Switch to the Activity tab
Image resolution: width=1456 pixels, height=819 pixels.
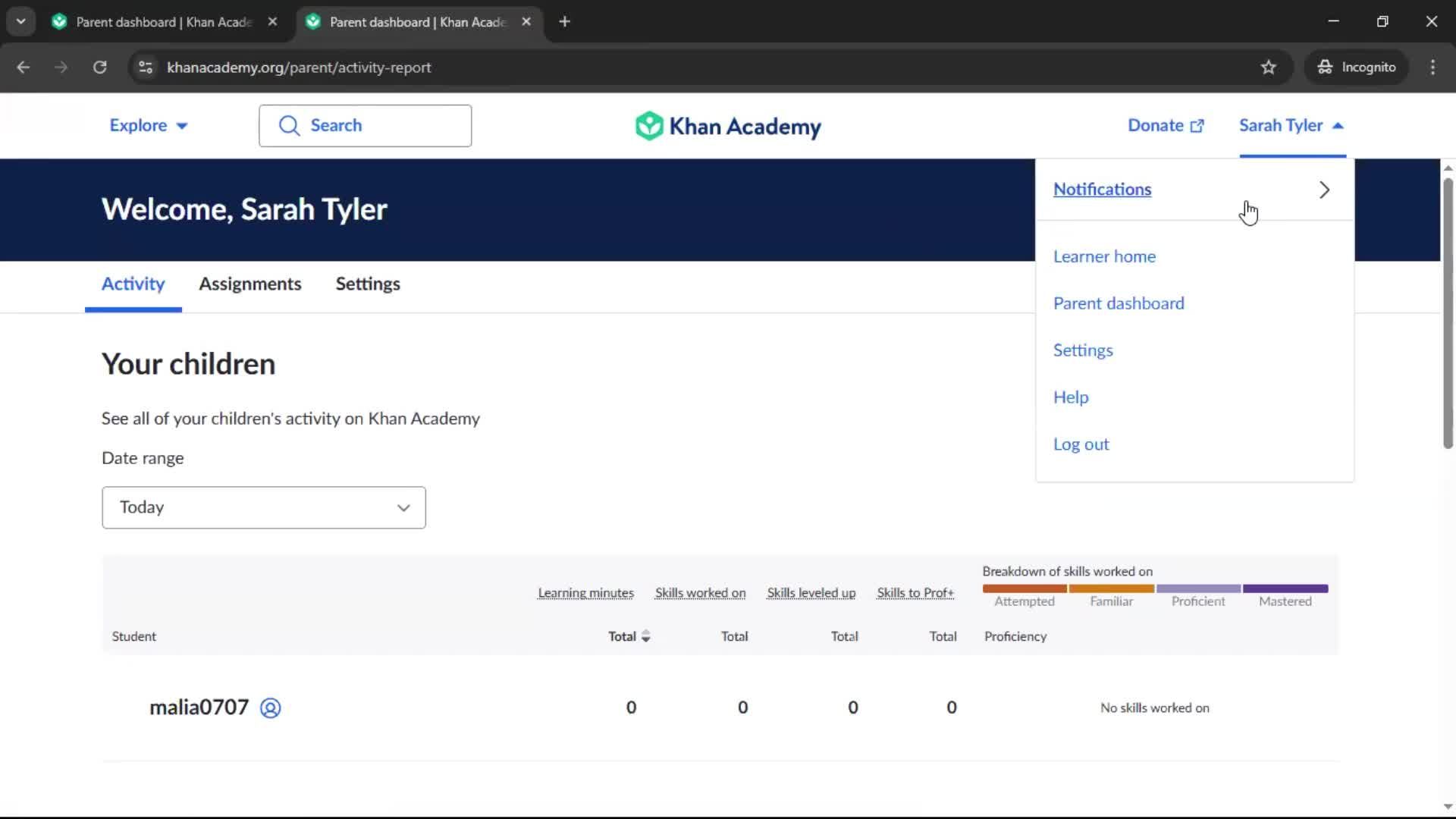(x=133, y=284)
